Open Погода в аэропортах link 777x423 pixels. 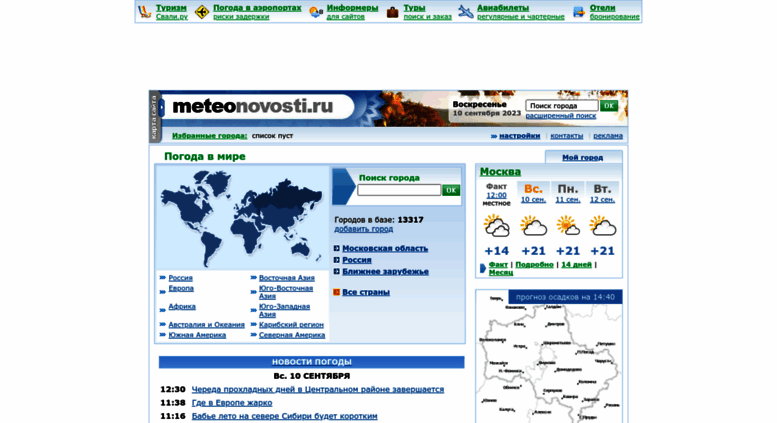[257, 8]
